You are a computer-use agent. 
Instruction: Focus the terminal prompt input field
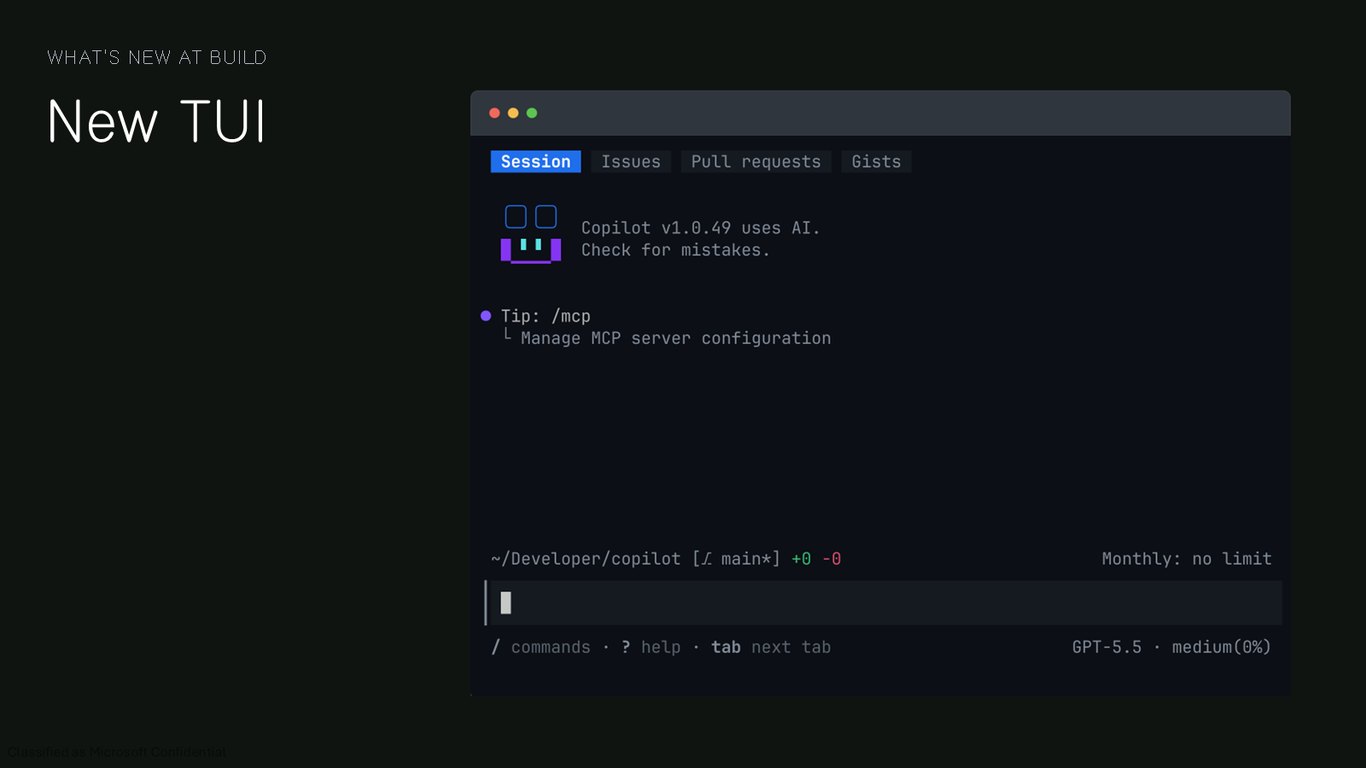click(x=884, y=603)
